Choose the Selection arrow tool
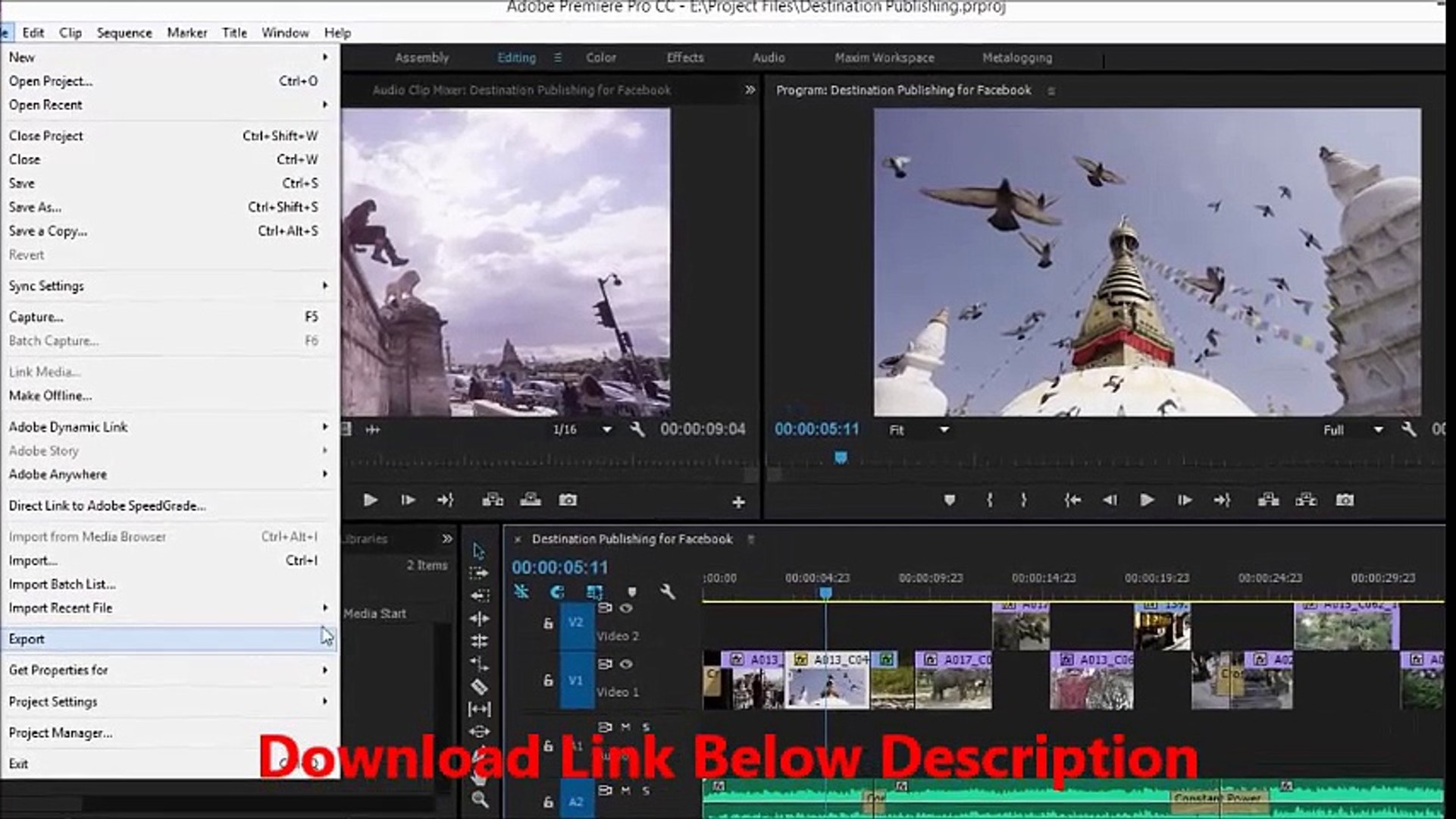Viewport: 1456px width, 819px height. coord(478,551)
